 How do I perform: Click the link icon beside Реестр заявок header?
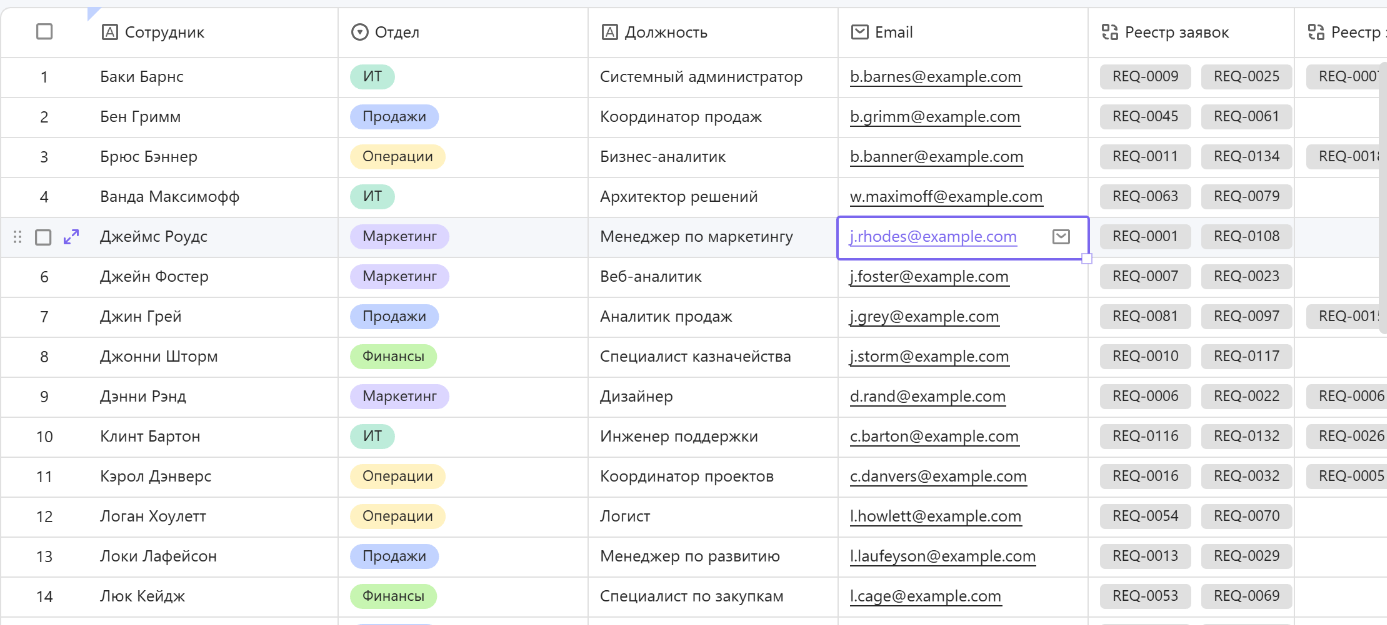[x=1109, y=32]
